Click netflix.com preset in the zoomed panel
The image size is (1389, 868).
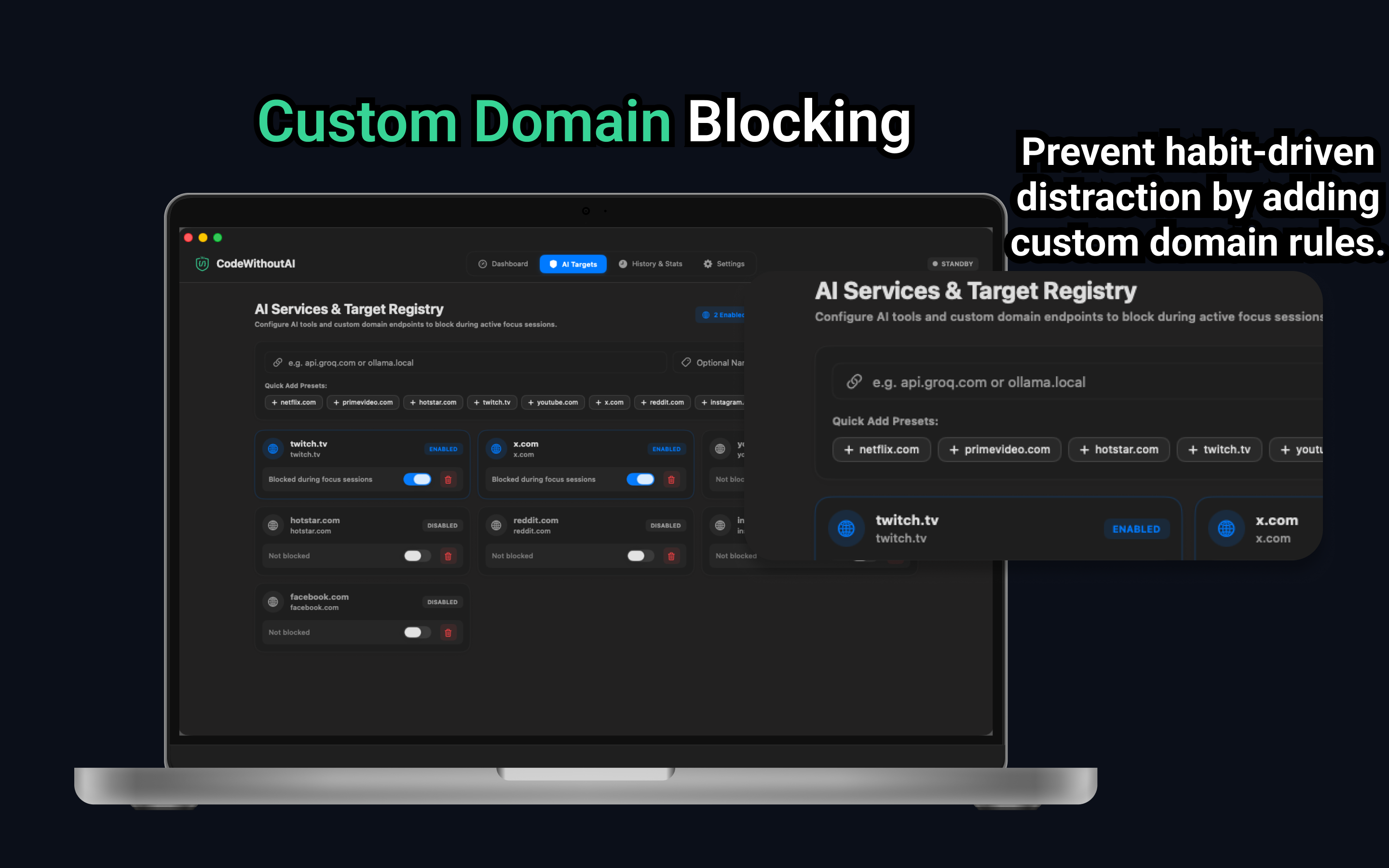[882, 449]
